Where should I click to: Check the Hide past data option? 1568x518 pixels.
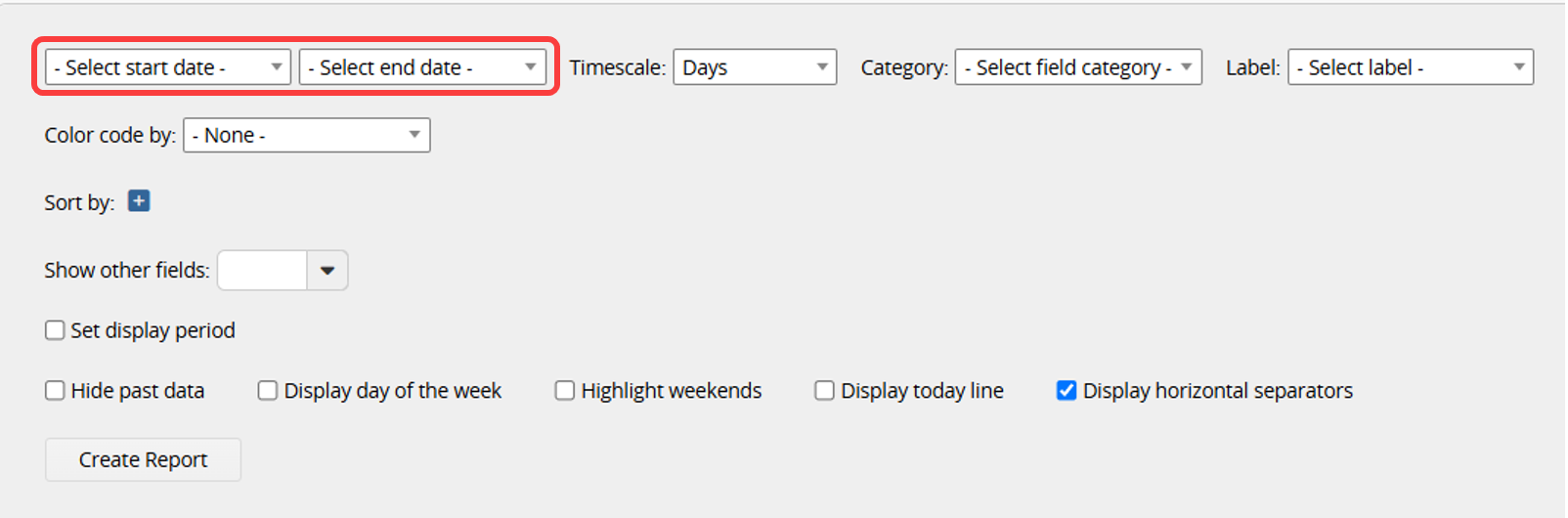pos(55,391)
